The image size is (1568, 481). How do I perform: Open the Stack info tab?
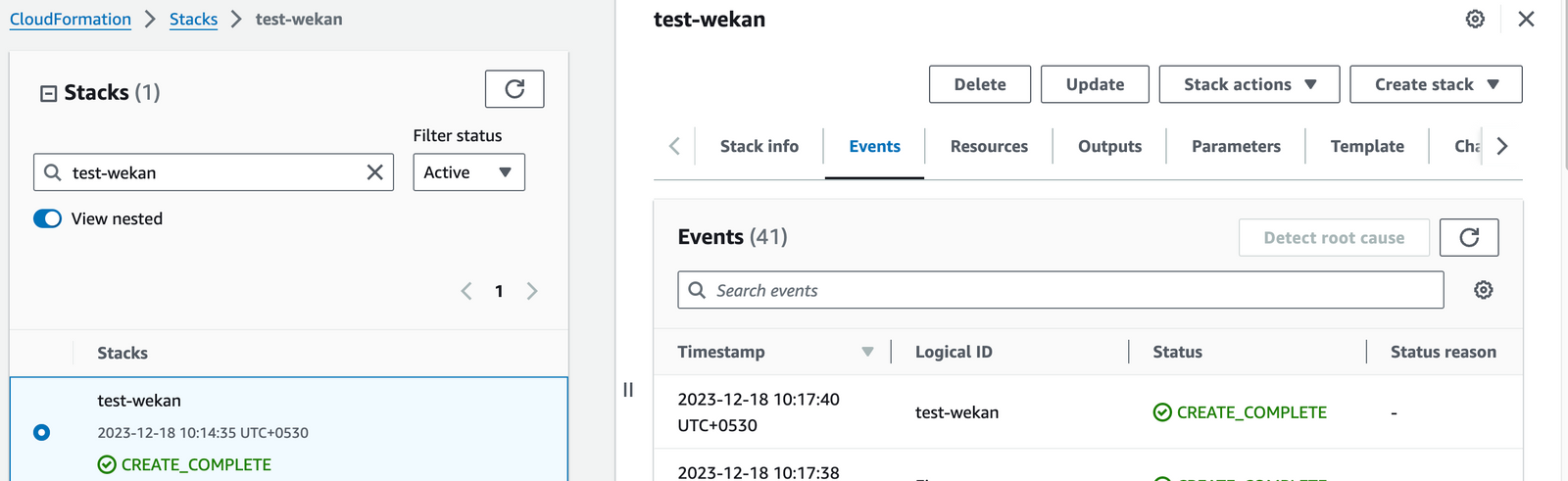point(759,146)
